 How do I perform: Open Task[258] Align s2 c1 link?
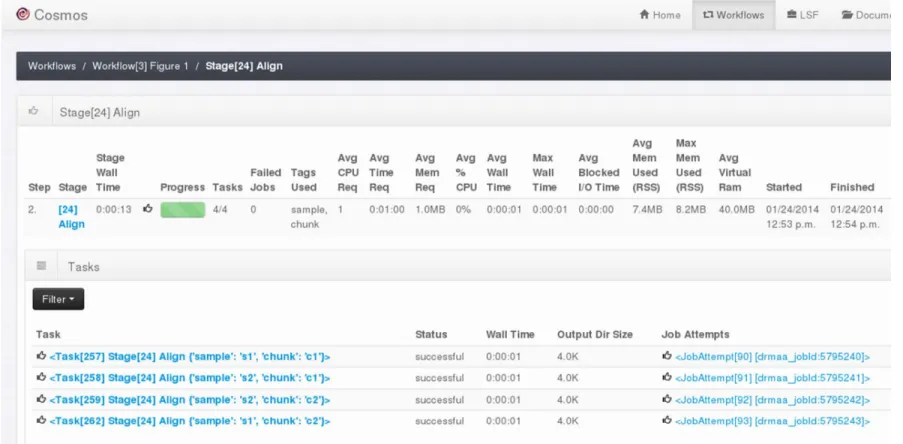click(189, 378)
